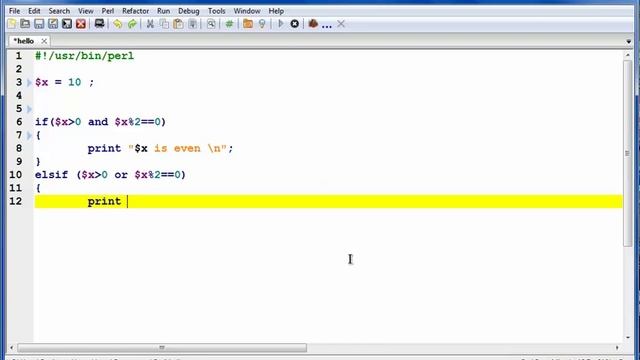Toggle fold marker on line 7
The height and width of the screenshot is (360, 640).
(29, 136)
